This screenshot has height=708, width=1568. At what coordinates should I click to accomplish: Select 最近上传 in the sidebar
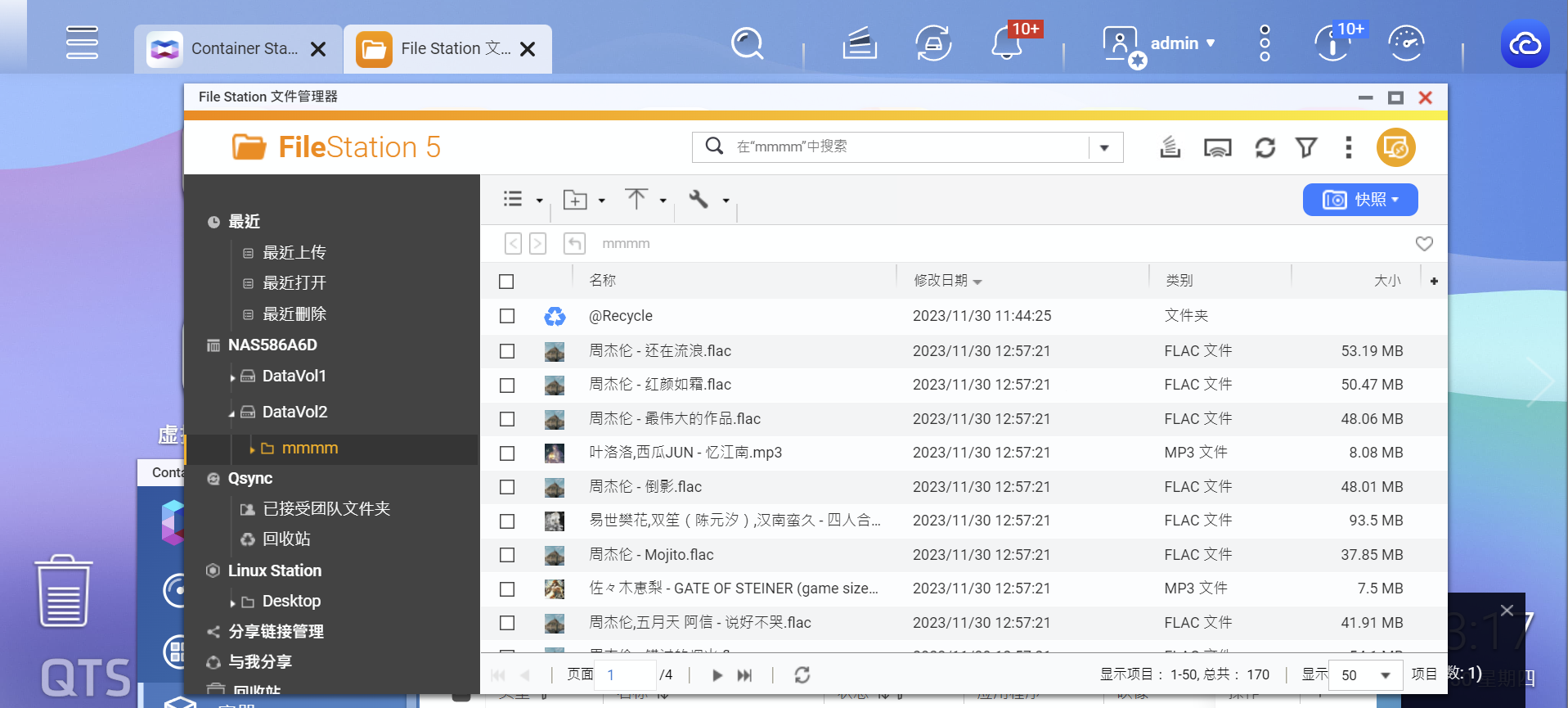point(294,253)
